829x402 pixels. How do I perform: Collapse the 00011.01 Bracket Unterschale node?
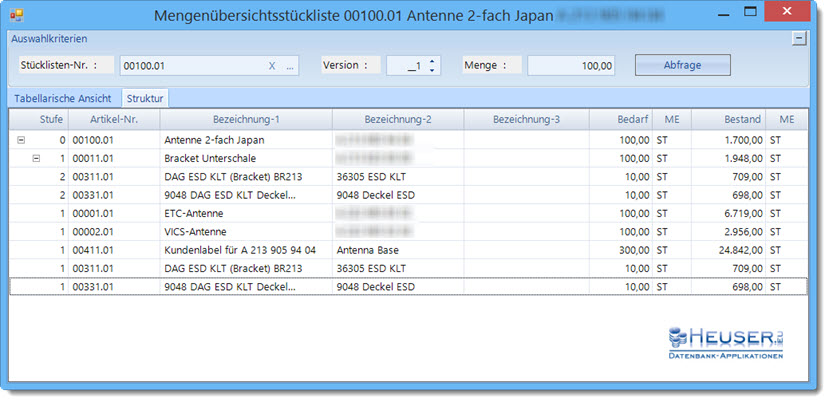36,159
